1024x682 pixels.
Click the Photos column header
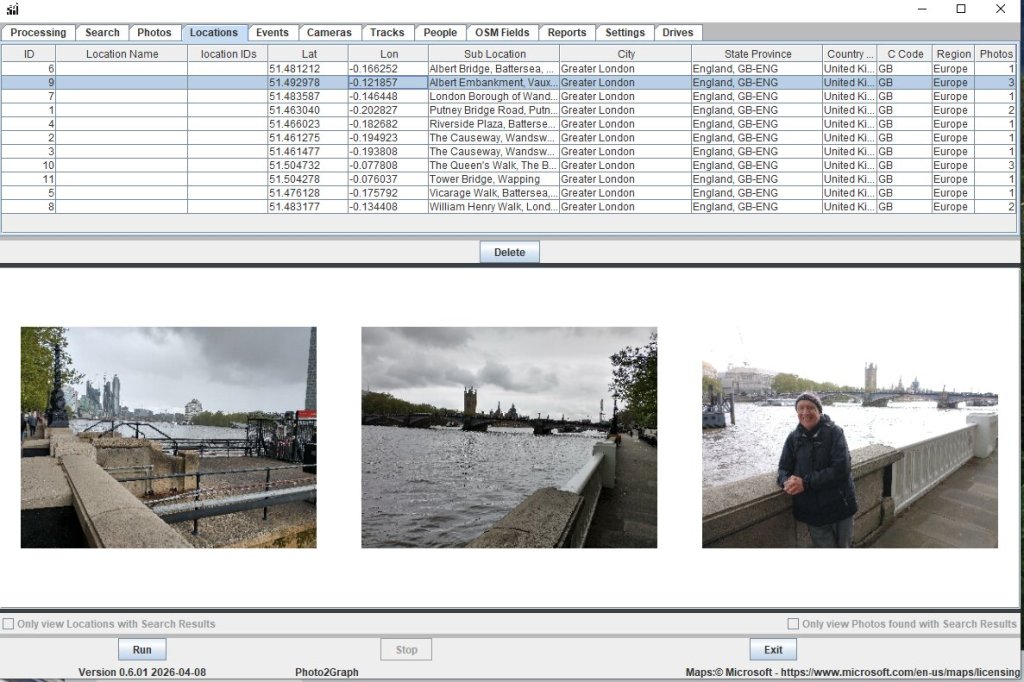995,54
